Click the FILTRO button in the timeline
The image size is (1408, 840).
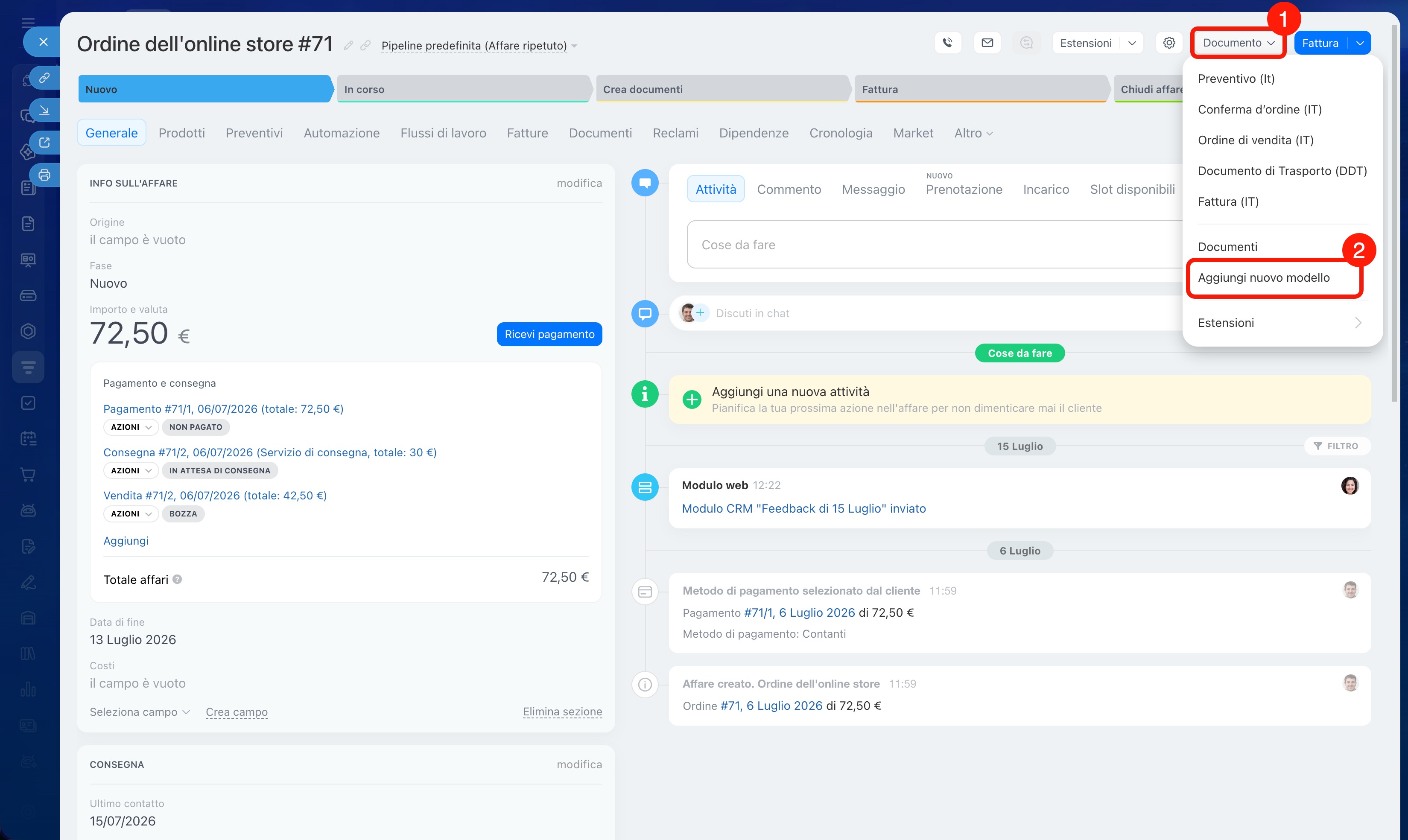1336,446
